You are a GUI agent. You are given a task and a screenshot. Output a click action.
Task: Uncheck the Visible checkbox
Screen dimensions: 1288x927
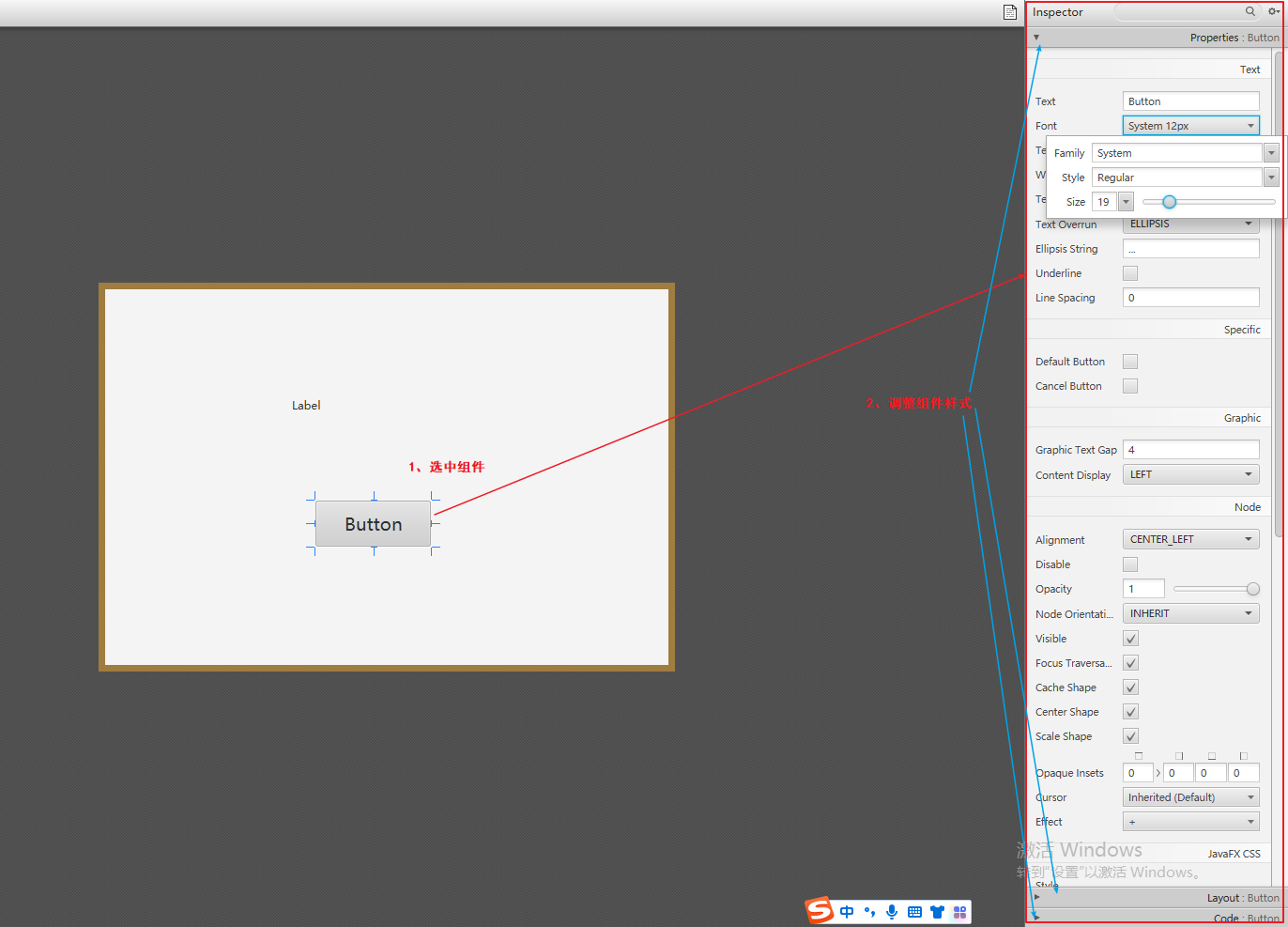1129,638
